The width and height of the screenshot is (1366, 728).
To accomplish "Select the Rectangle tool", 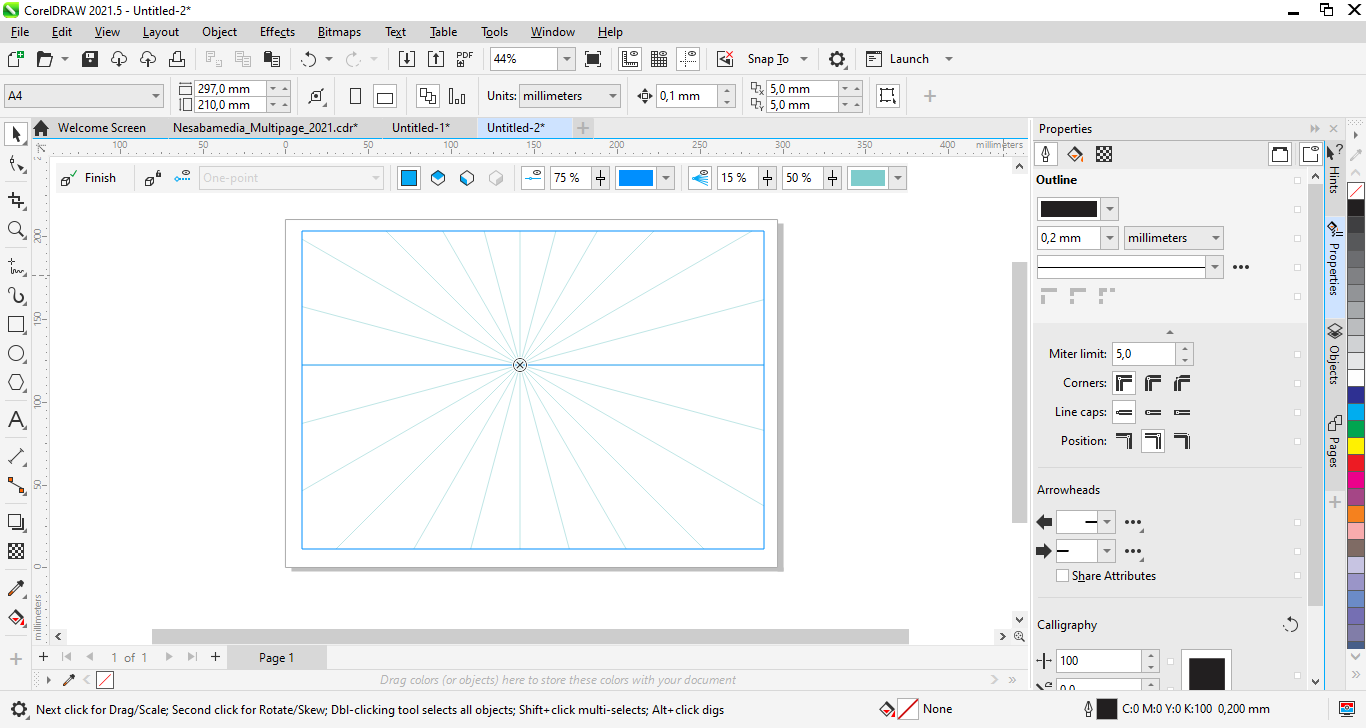I will tap(16, 325).
